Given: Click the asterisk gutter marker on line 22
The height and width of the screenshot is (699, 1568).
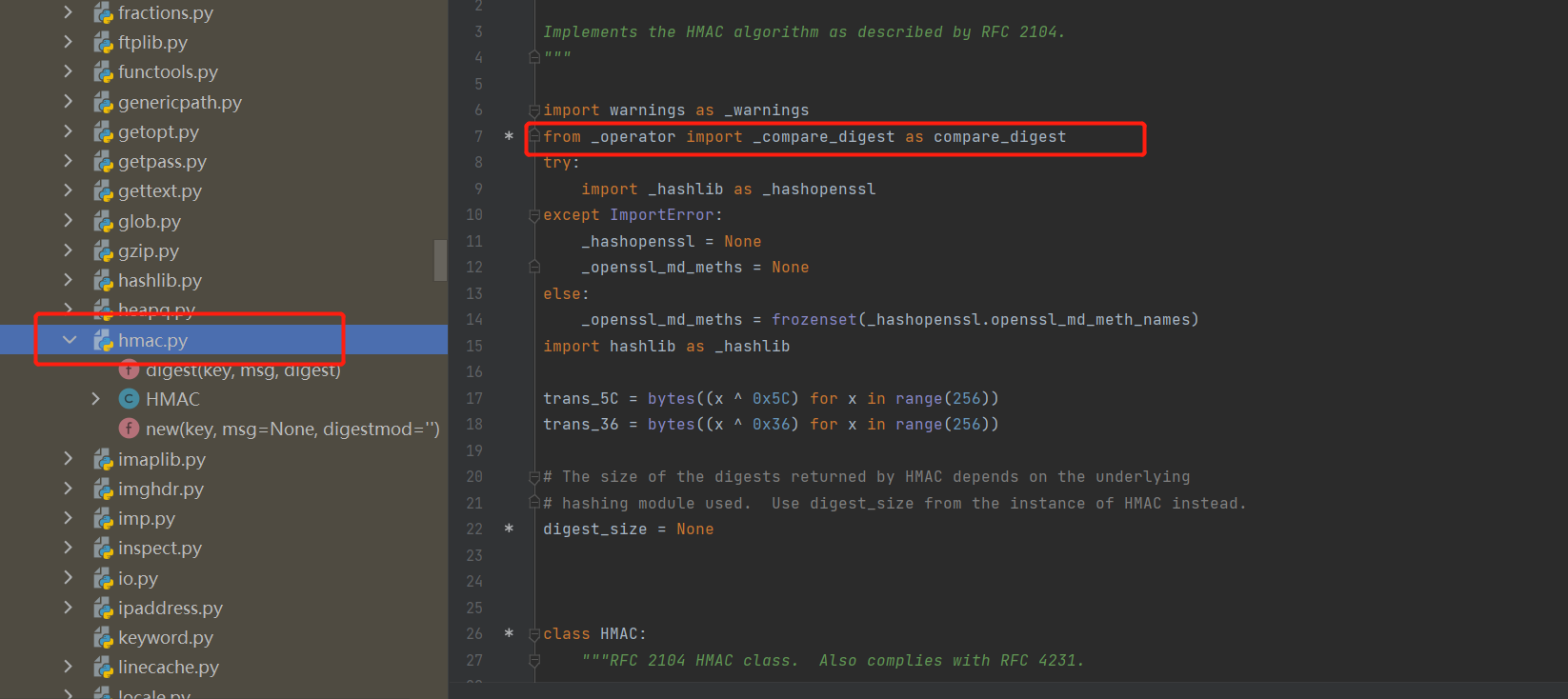Looking at the screenshot, I should pyautogui.click(x=509, y=529).
